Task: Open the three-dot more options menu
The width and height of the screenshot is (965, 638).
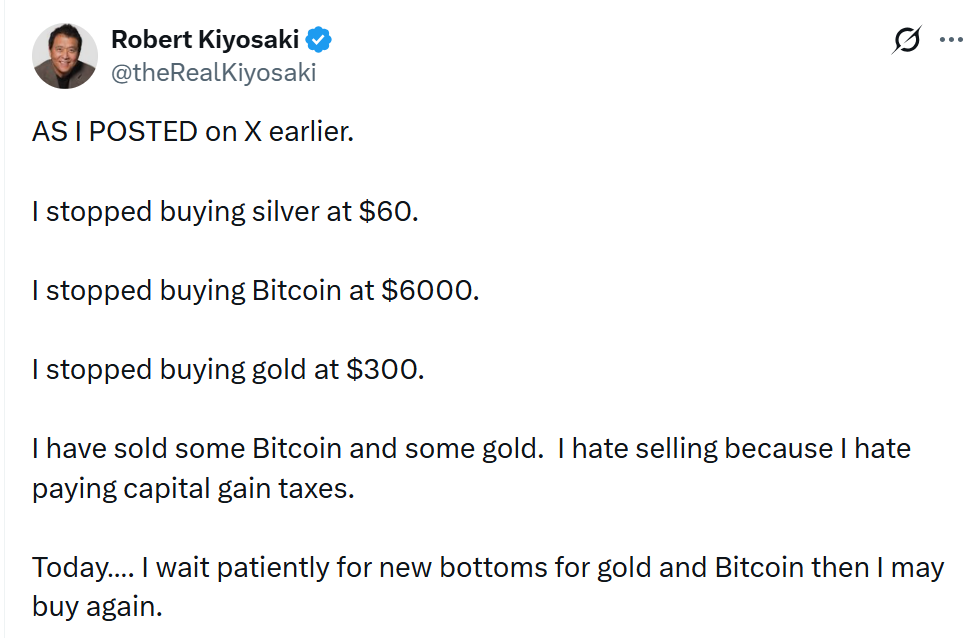Action: (x=949, y=41)
